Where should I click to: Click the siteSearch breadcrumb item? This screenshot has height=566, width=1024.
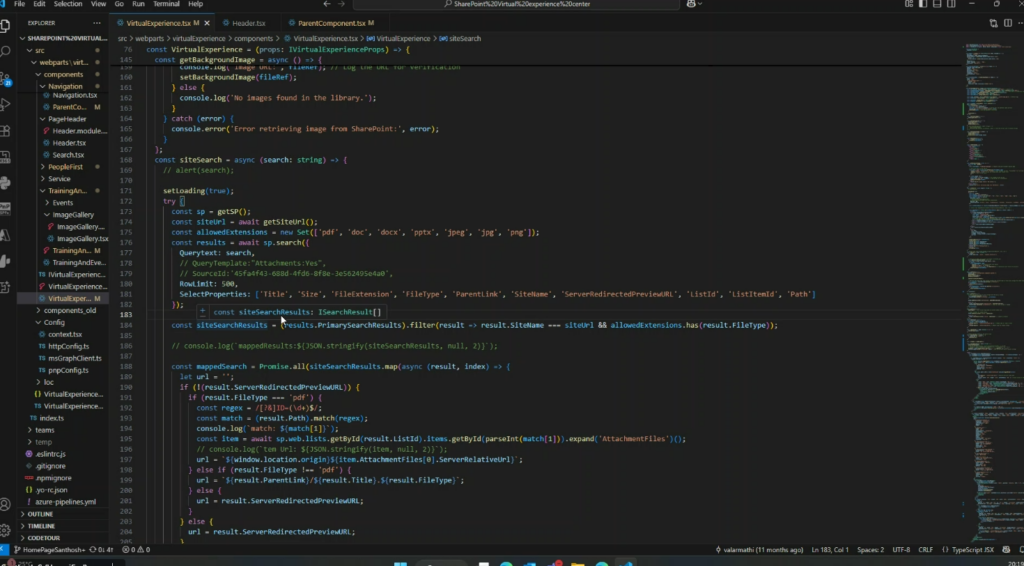[x=460, y=39]
